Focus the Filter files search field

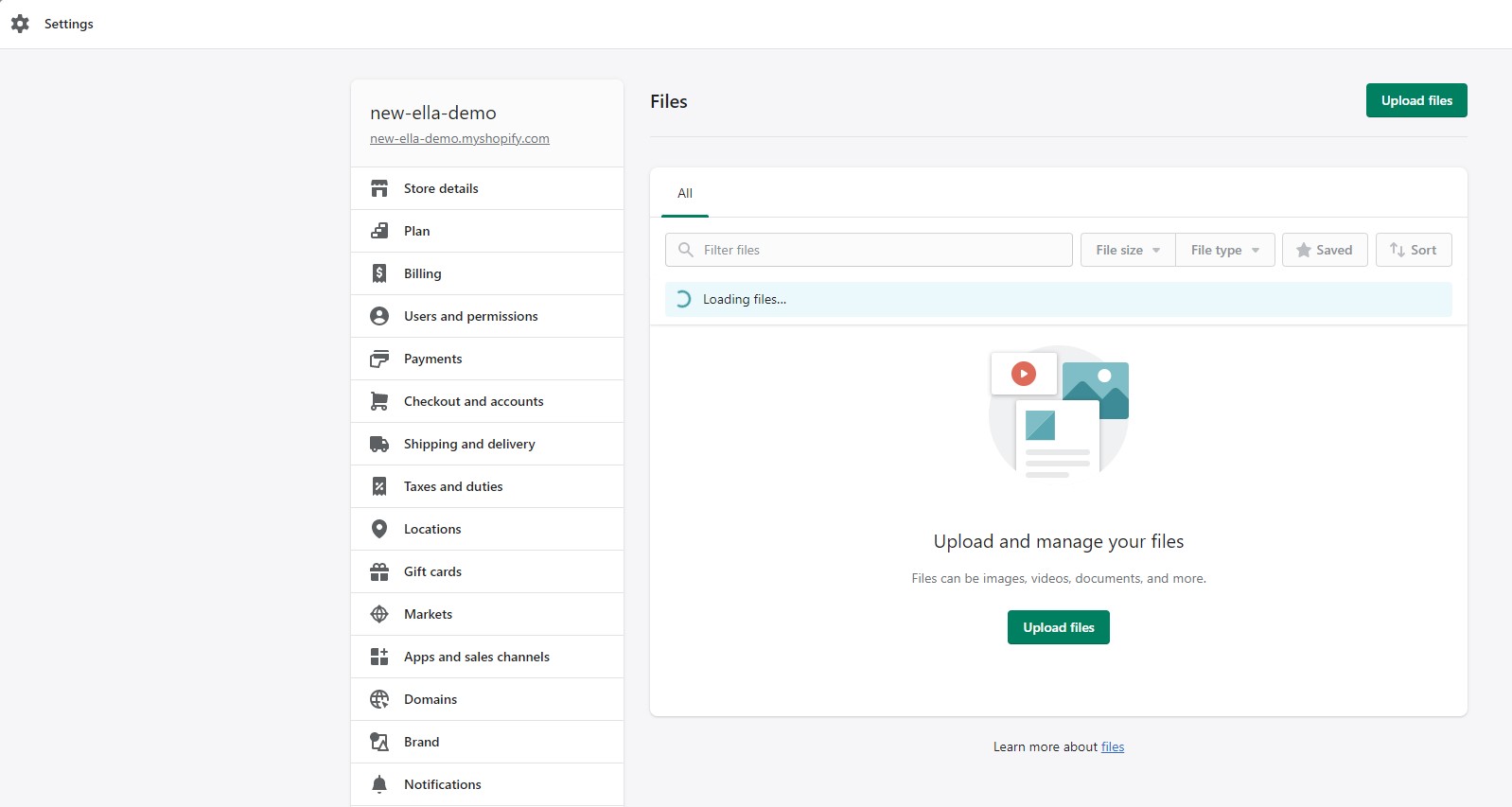click(x=880, y=250)
